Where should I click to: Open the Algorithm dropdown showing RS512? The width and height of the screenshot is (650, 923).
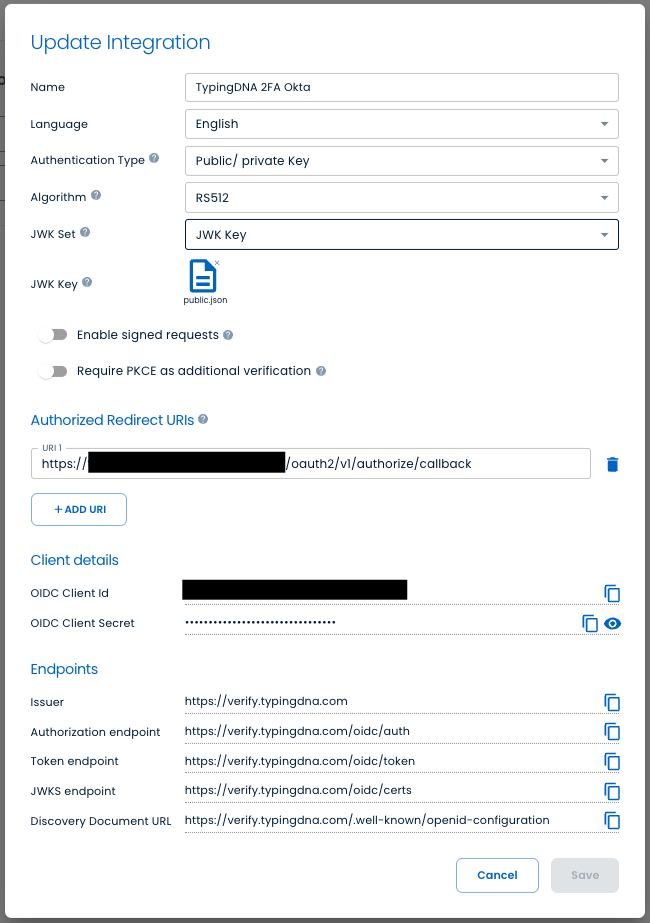pos(402,198)
